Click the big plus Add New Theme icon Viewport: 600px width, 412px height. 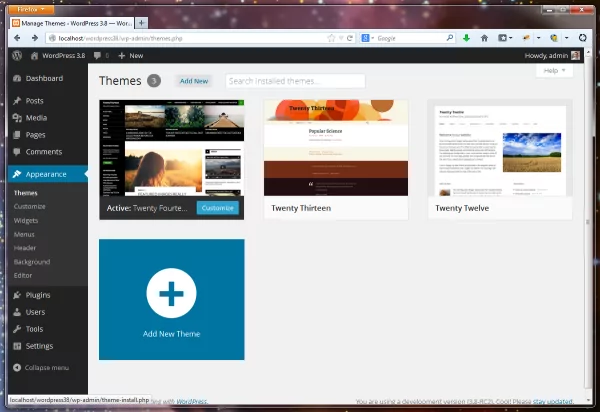click(x=171, y=293)
